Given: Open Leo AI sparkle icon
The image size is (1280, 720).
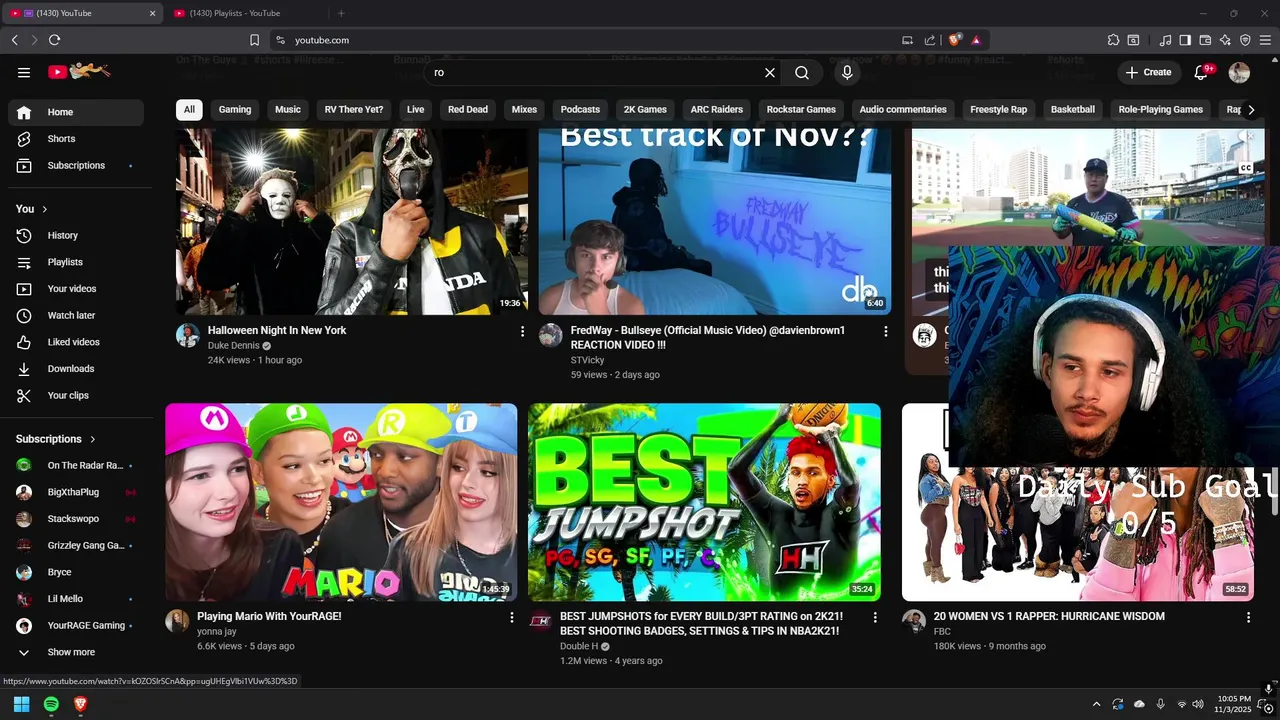Looking at the screenshot, I should pyautogui.click(x=1225, y=40).
